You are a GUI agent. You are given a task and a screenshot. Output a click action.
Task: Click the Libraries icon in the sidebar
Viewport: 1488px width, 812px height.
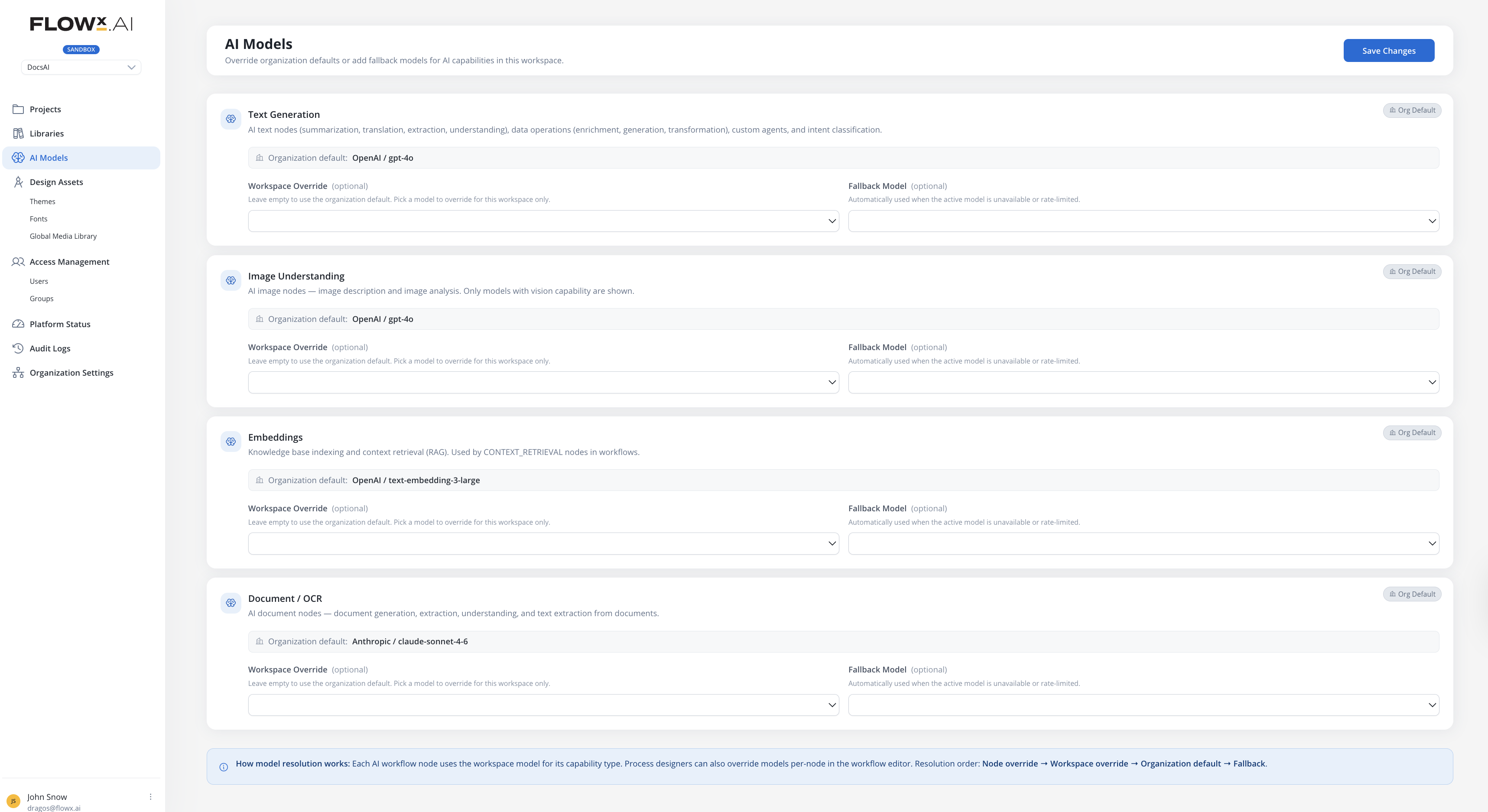18,133
